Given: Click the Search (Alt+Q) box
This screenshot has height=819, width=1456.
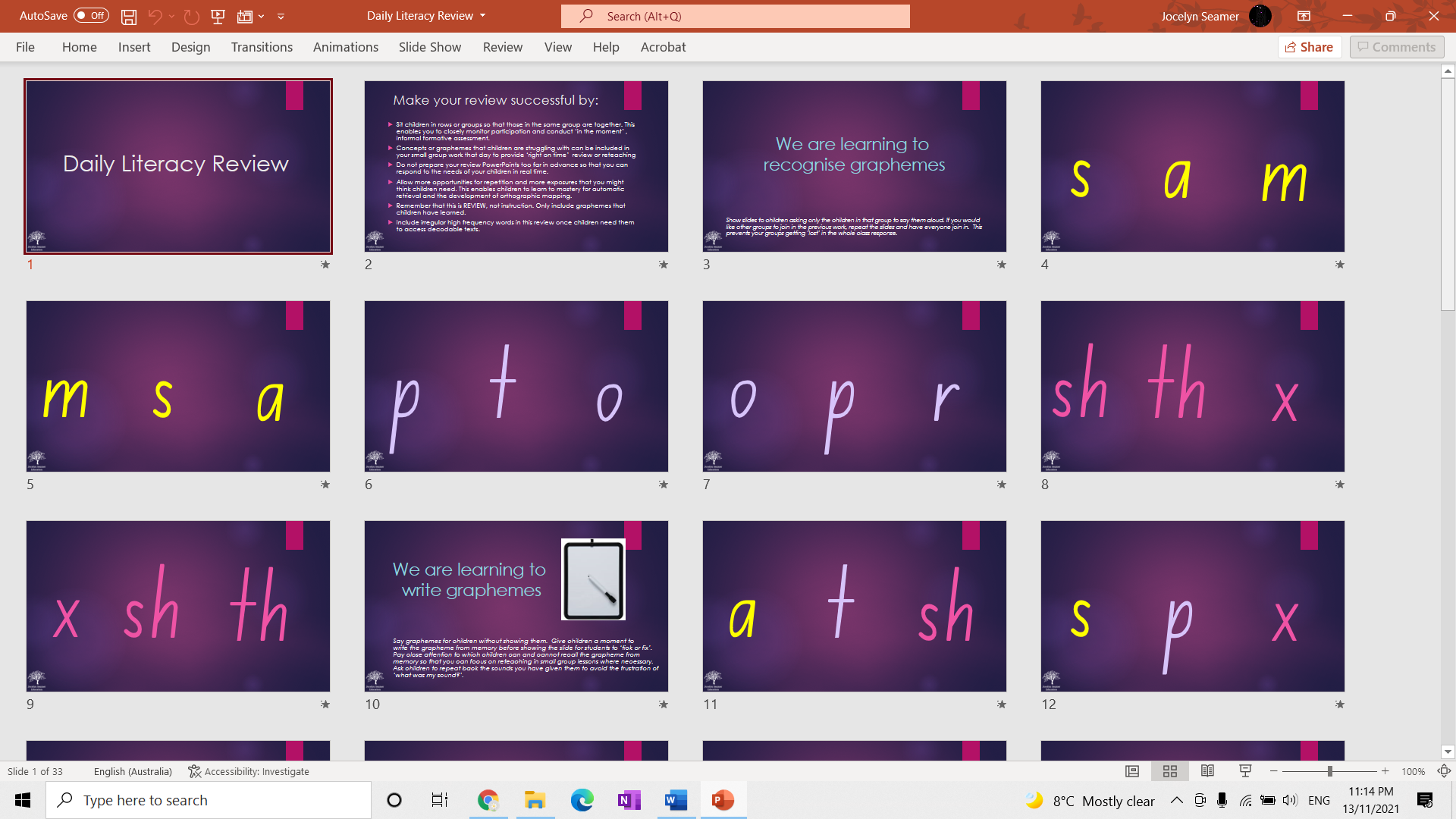Looking at the screenshot, I should pos(736,16).
